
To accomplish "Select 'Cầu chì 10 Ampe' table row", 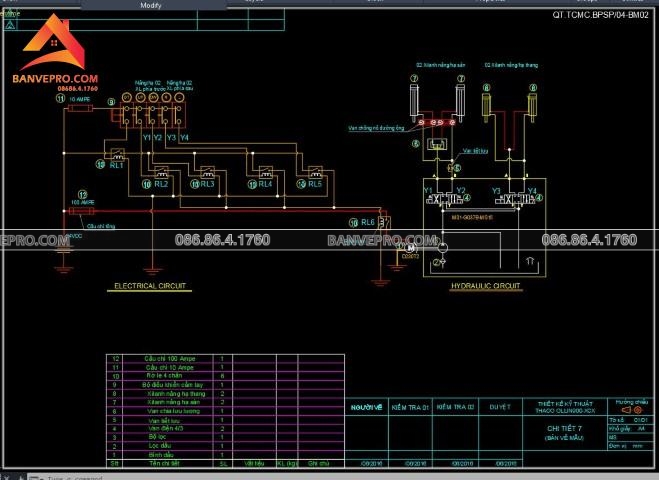I will (x=225, y=367).
